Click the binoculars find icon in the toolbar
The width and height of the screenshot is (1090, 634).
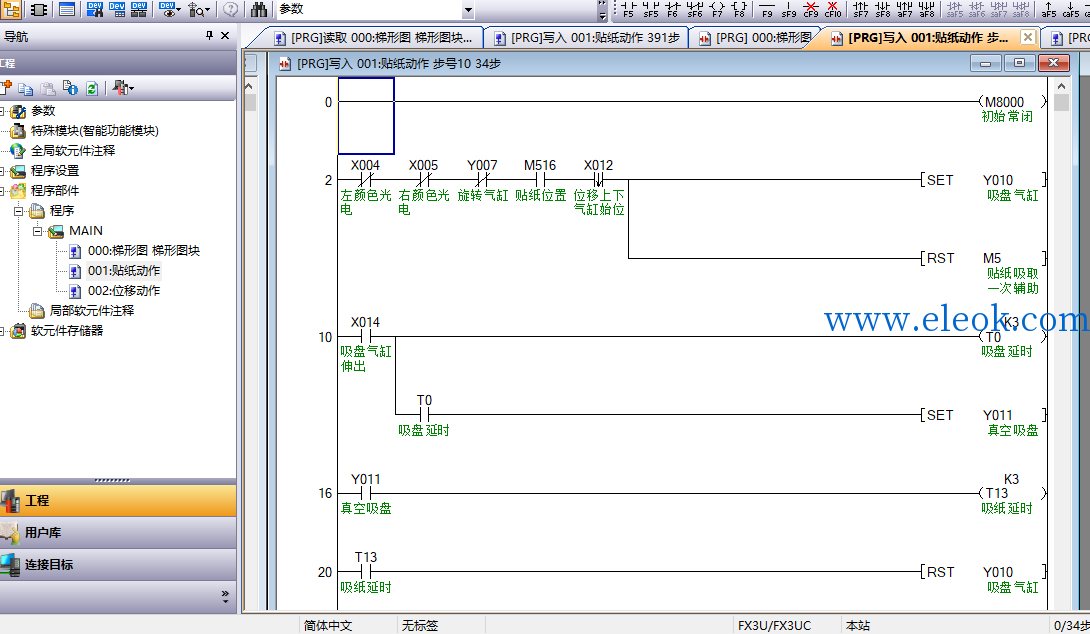(x=259, y=10)
